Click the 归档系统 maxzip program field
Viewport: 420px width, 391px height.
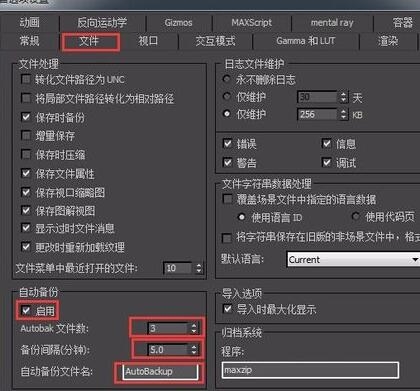point(310,370)
